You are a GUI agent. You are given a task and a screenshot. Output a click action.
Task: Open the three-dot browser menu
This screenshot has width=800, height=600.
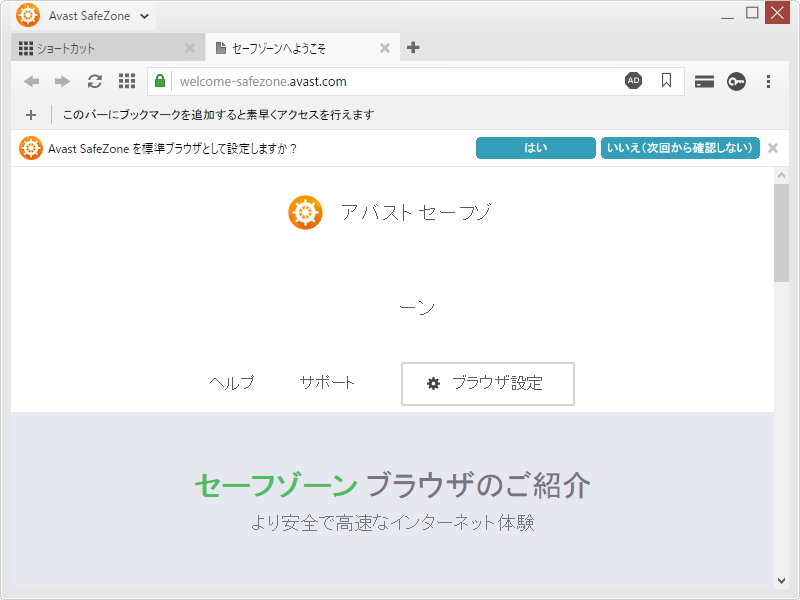tap(768, 81)
